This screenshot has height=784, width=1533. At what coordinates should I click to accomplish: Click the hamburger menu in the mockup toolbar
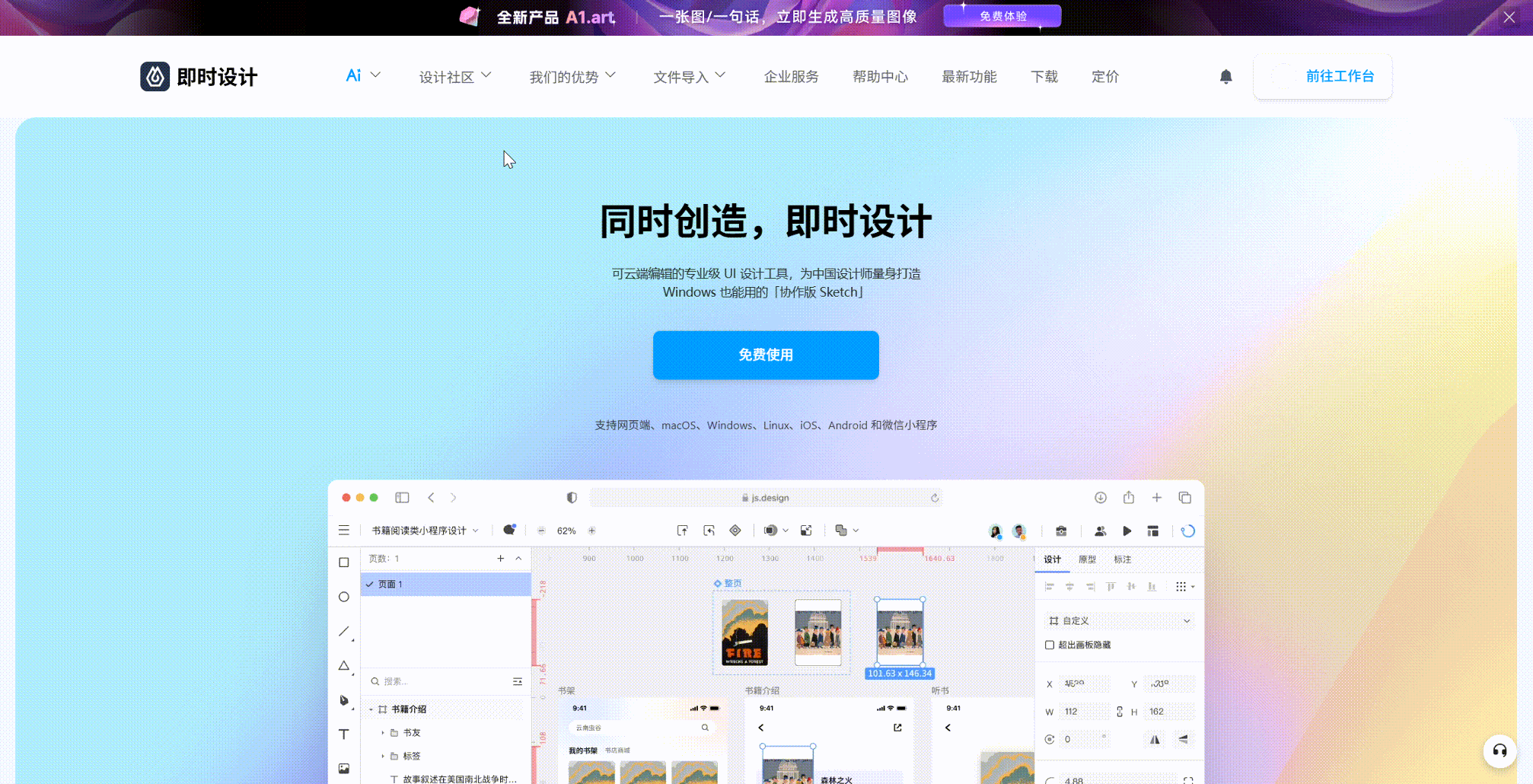pos(344,531)
